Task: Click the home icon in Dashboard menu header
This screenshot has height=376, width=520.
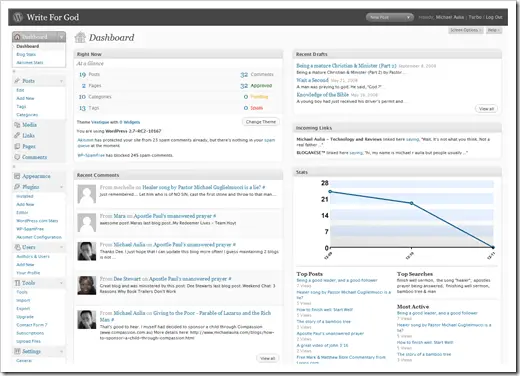Action: (17, 36)
